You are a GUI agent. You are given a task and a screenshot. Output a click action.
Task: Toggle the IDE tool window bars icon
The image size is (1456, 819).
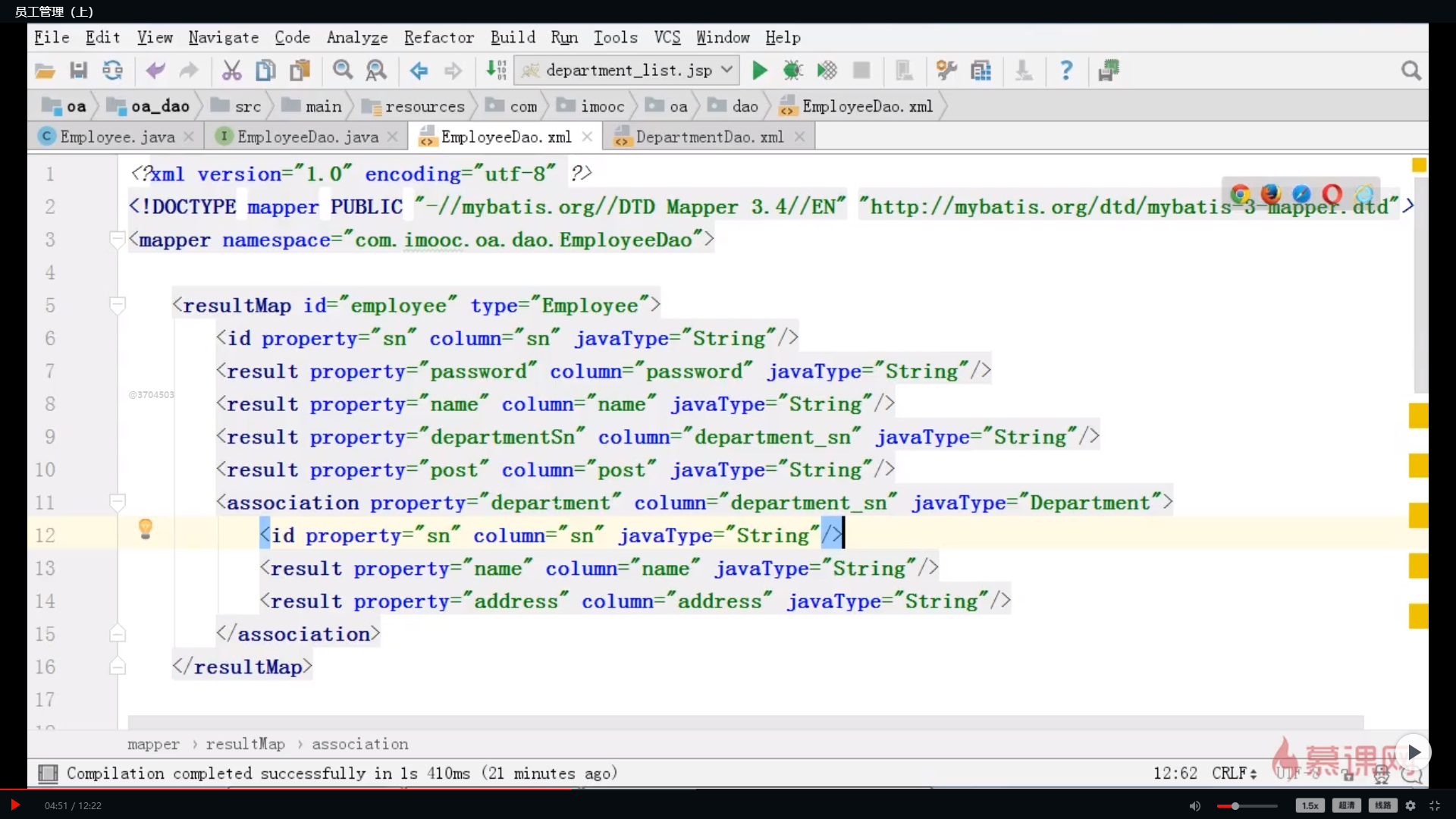click(48, 773)
